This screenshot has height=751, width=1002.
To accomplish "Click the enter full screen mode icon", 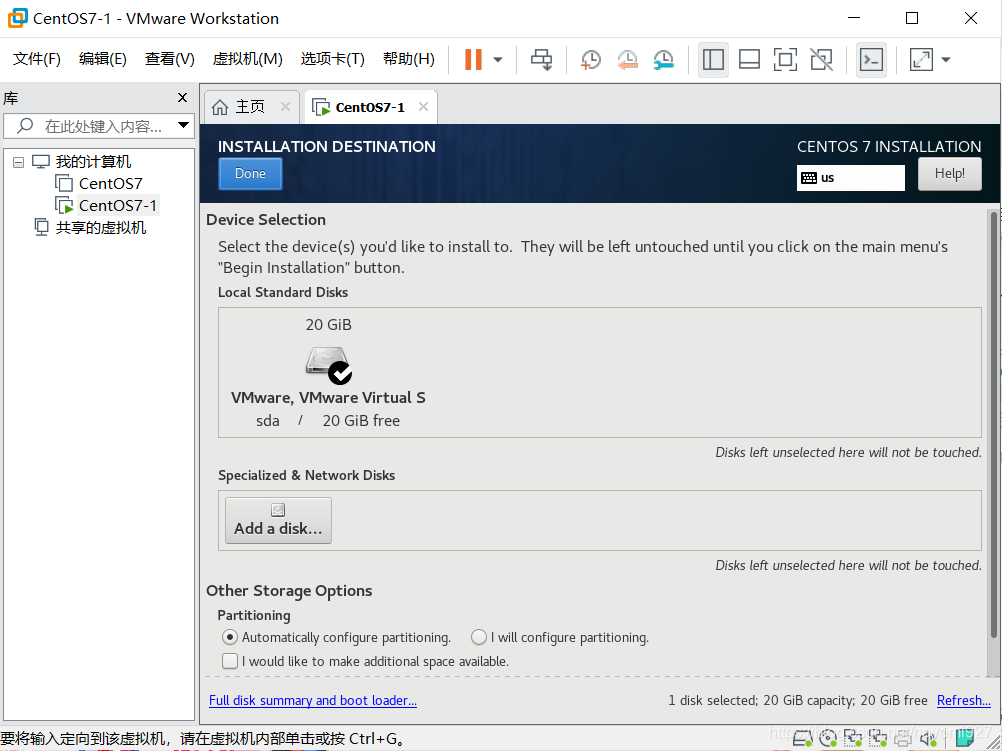I will coord(785,59).
